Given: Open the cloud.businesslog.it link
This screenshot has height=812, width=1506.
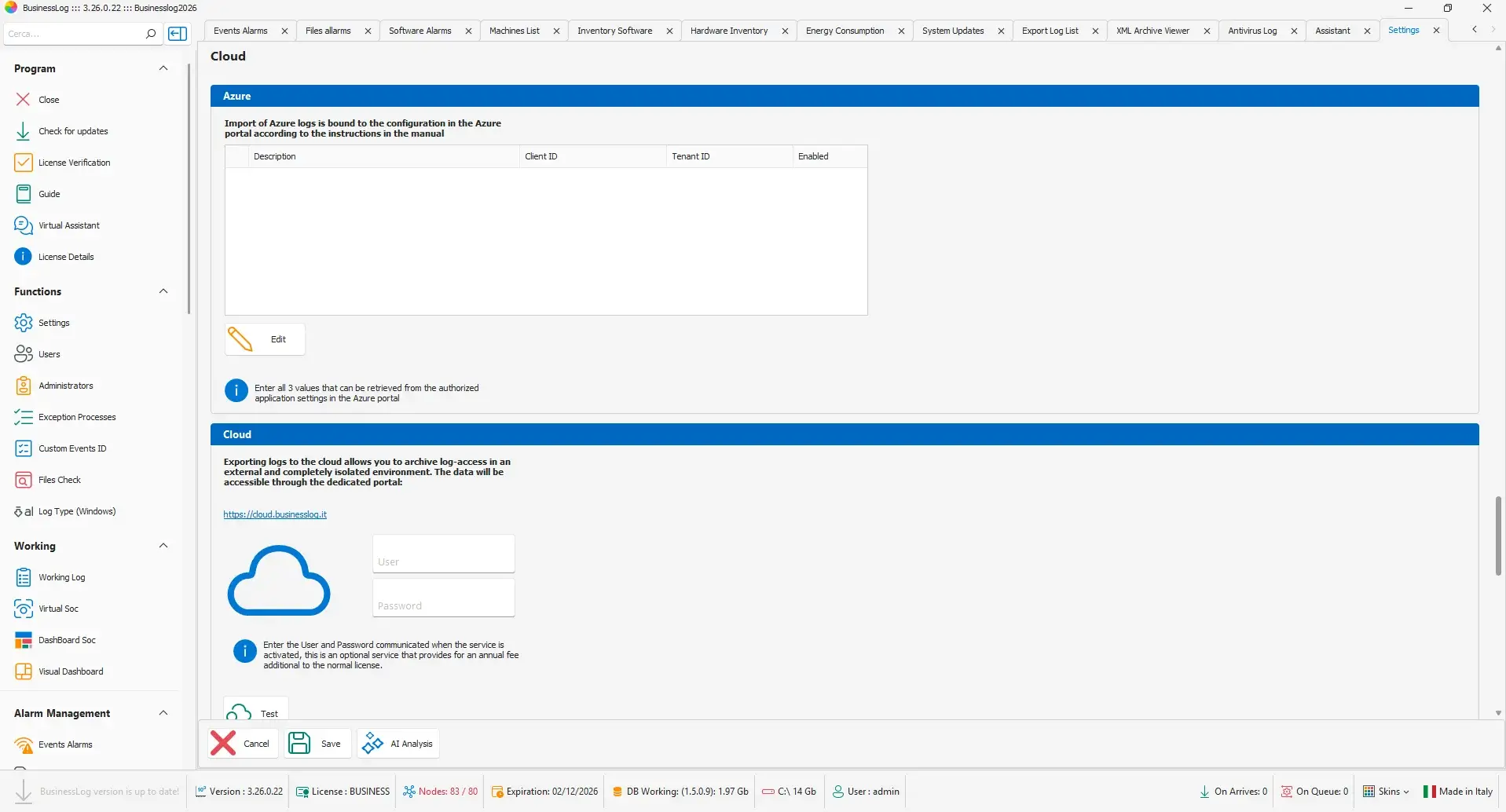Looking at the screenshot, I should click(275, 514).
